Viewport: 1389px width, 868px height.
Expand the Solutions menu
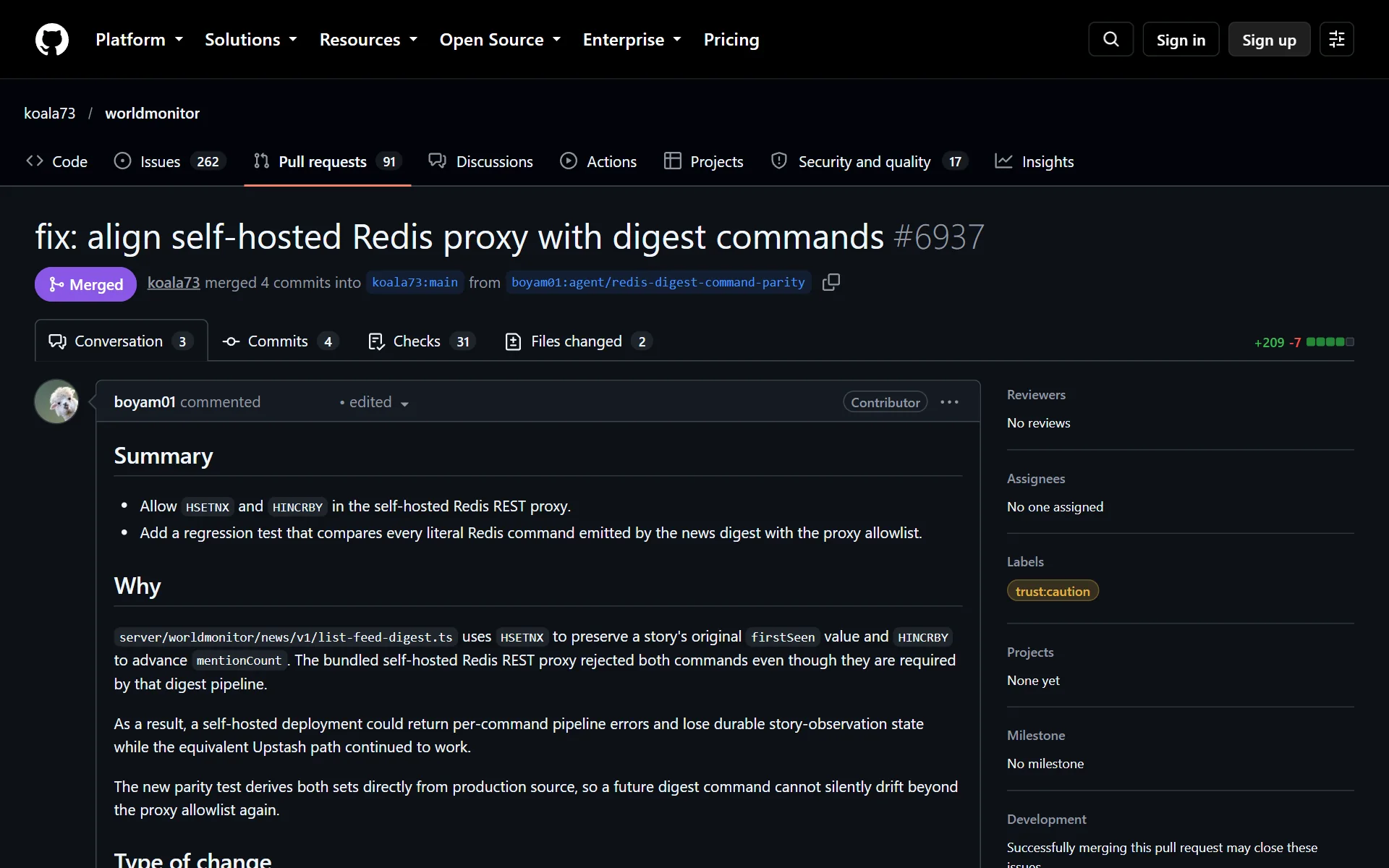(x=251, y=40)
